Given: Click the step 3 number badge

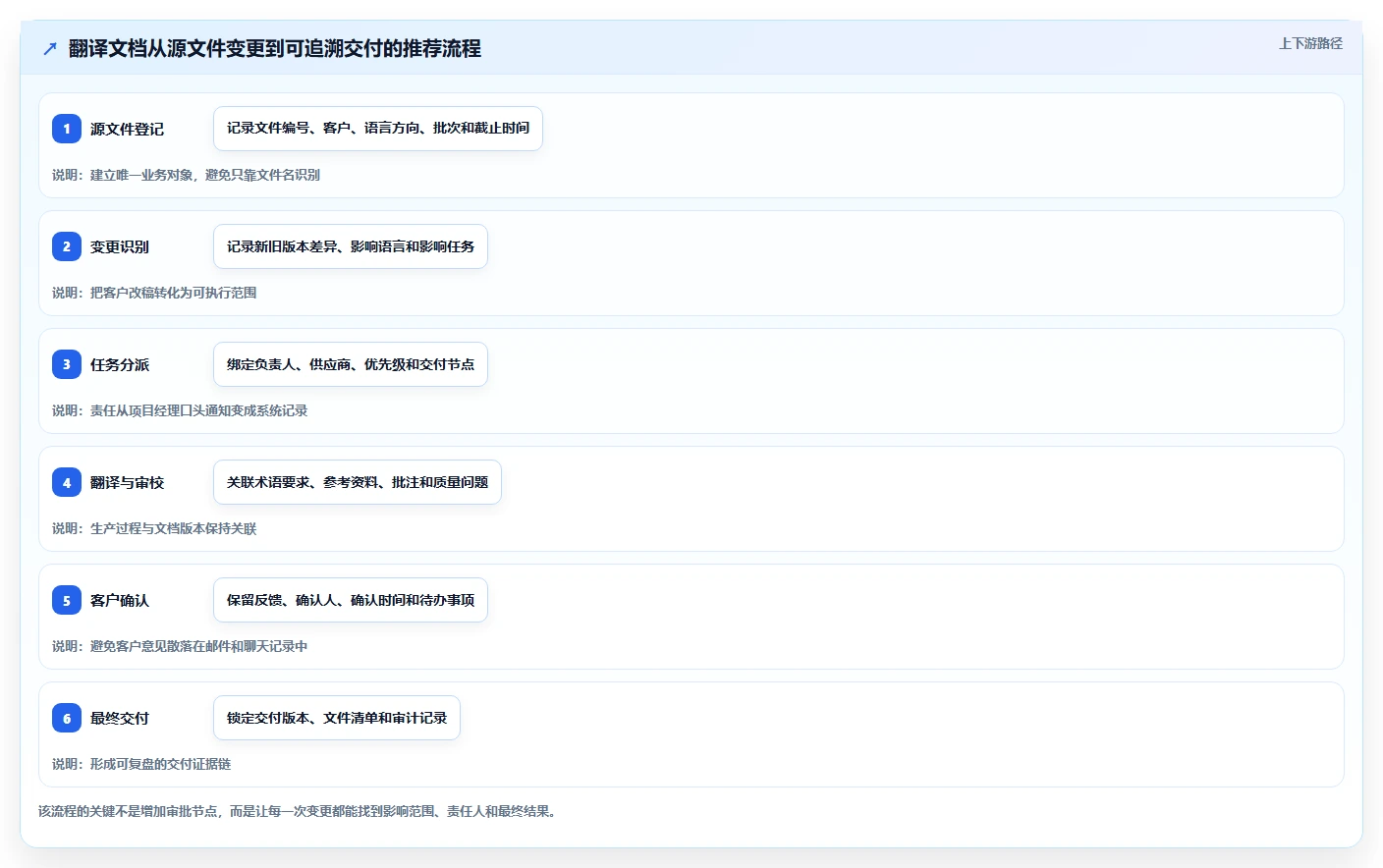Looking at the screenshot, I should click(x=67, y=364).
